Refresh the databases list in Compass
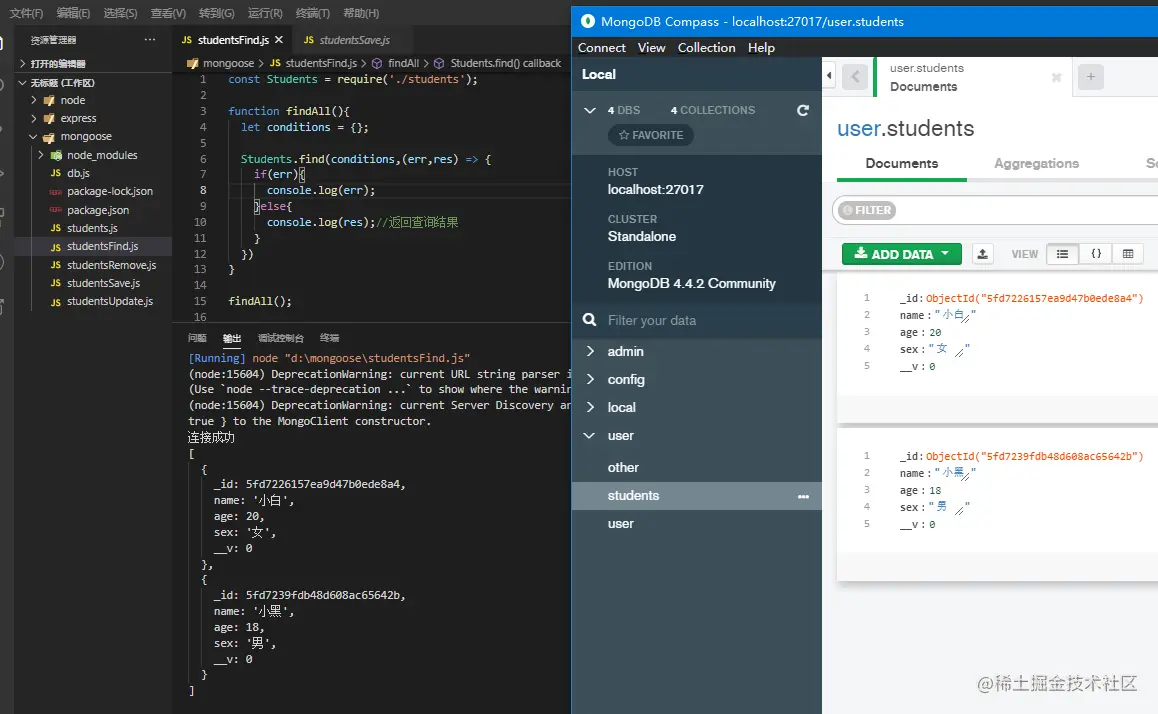 803,110
